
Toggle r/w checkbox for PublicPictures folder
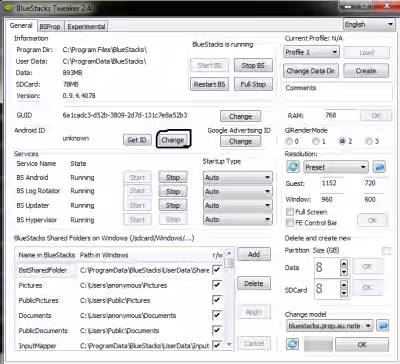click(217, 300)
